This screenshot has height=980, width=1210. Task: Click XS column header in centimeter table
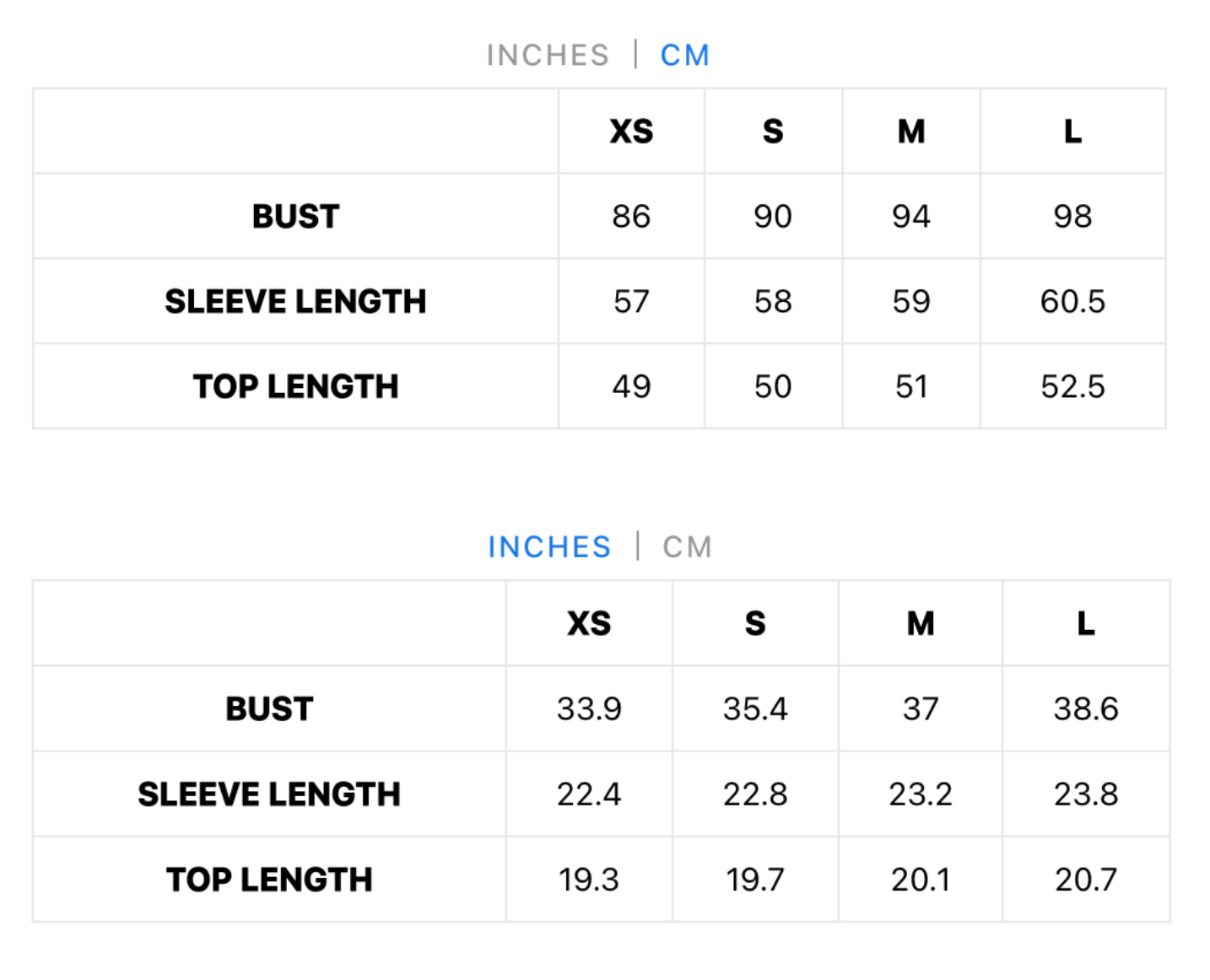pos(631,132)
